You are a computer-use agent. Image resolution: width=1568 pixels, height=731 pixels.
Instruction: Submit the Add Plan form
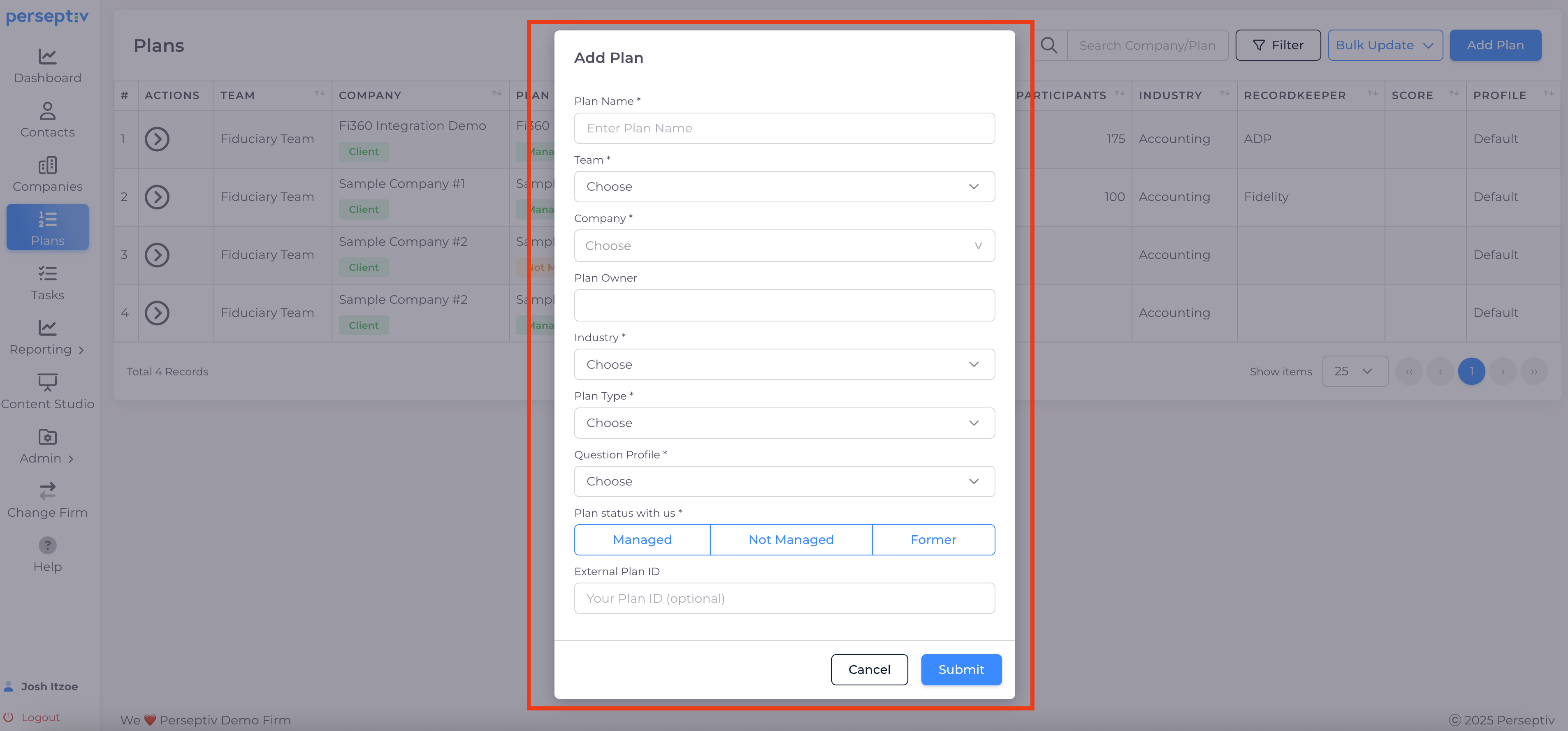point(960,669)
